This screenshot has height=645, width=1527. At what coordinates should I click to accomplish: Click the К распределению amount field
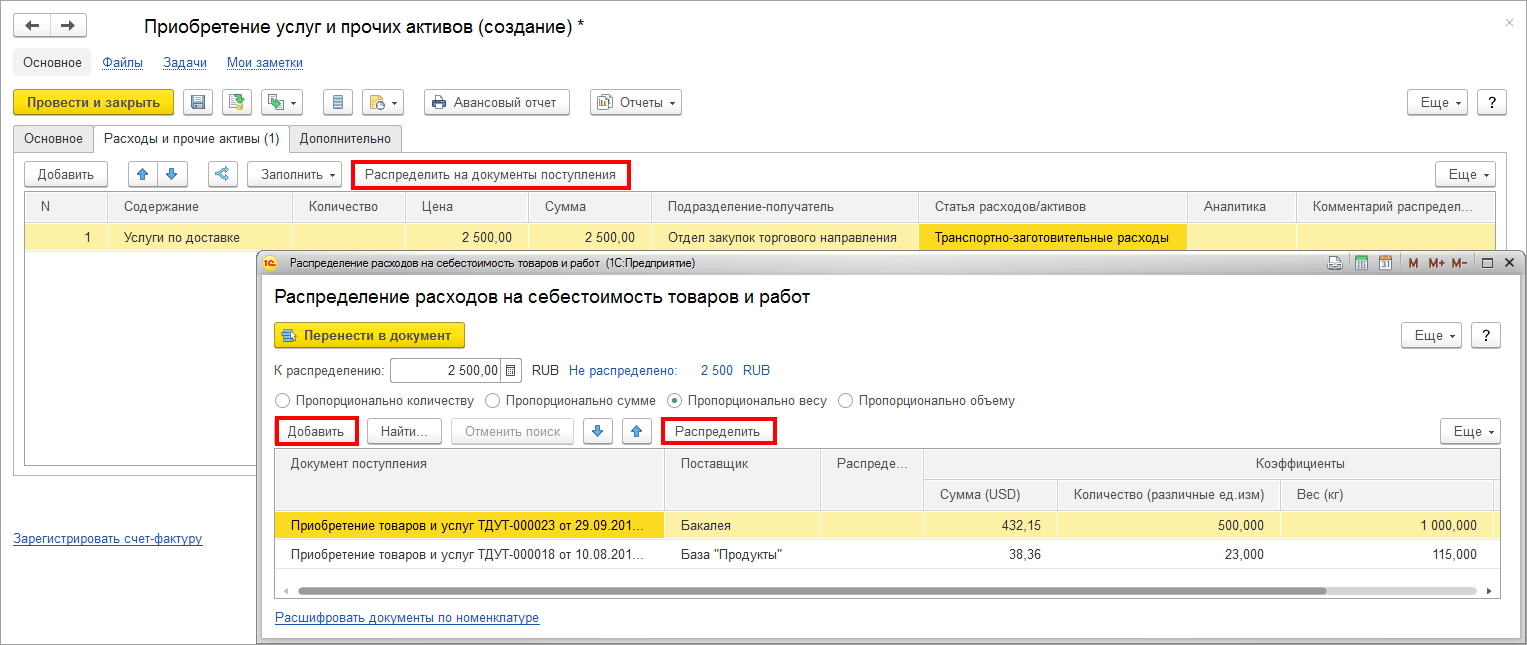coord(445,370)
